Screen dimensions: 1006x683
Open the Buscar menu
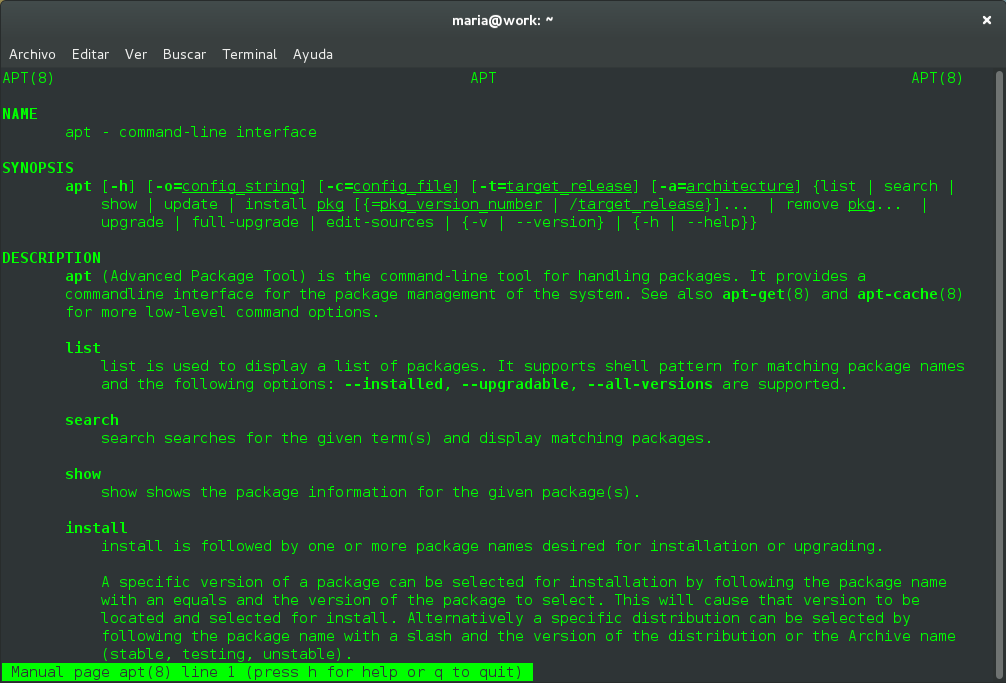click(x=184, y=54)
